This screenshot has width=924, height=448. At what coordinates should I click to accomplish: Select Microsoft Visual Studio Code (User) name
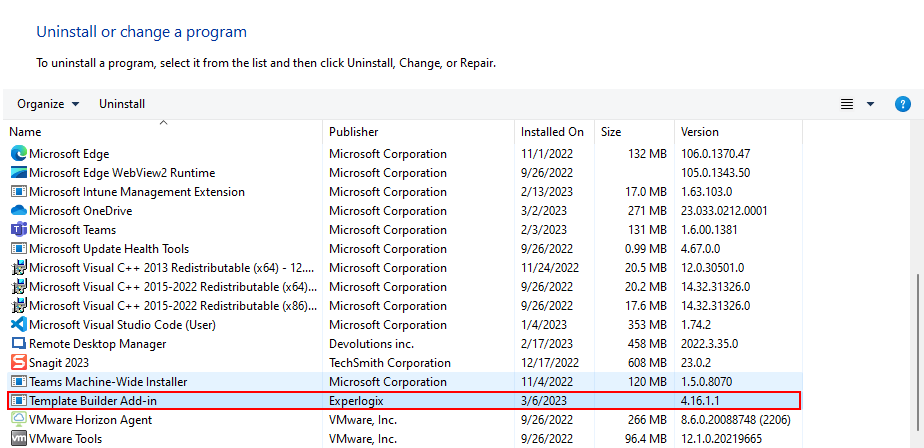[x=122, y=324]
